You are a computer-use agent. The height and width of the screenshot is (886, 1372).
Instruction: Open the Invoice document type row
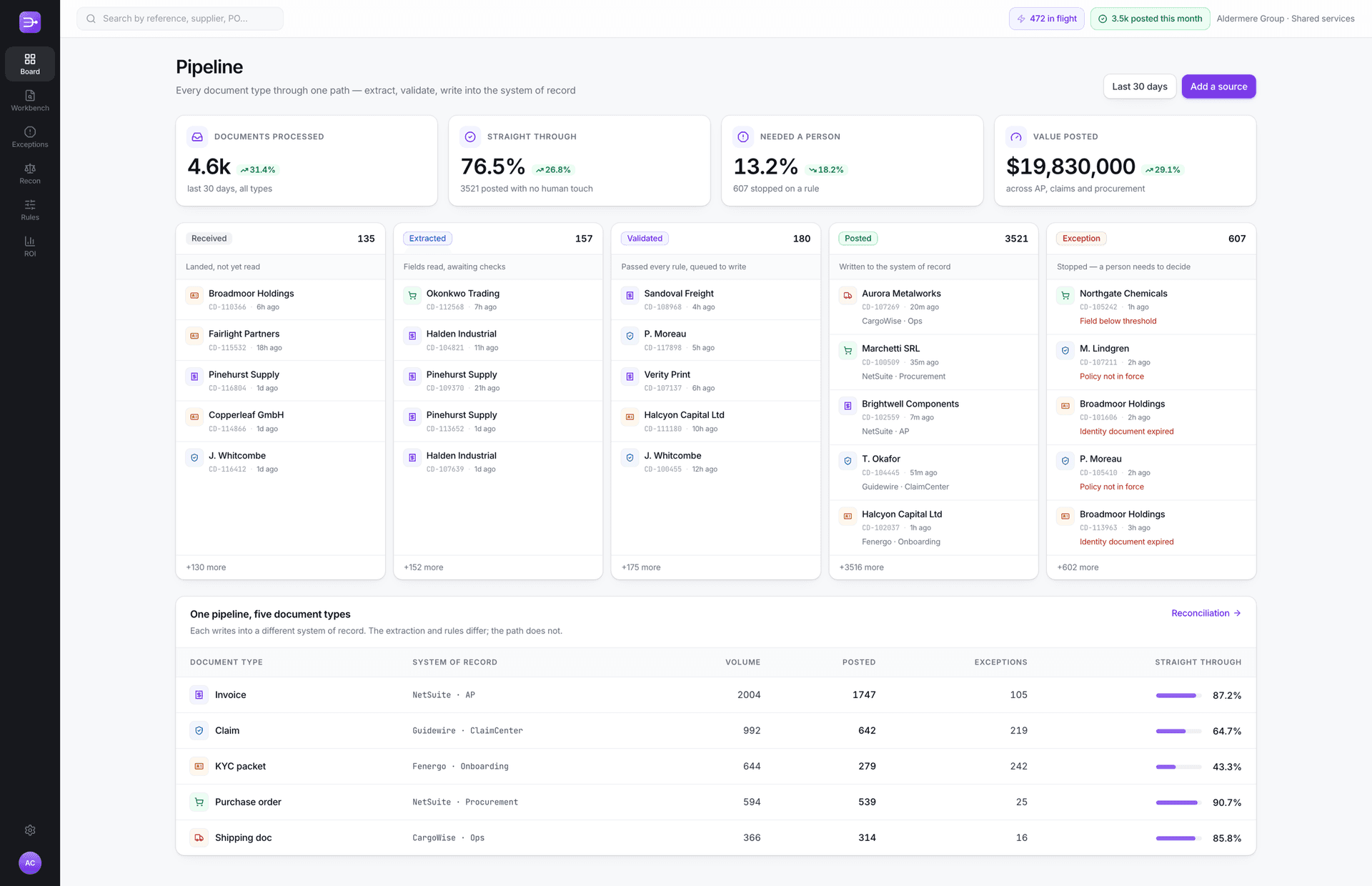pyautogui.click(x=715, y=695)
